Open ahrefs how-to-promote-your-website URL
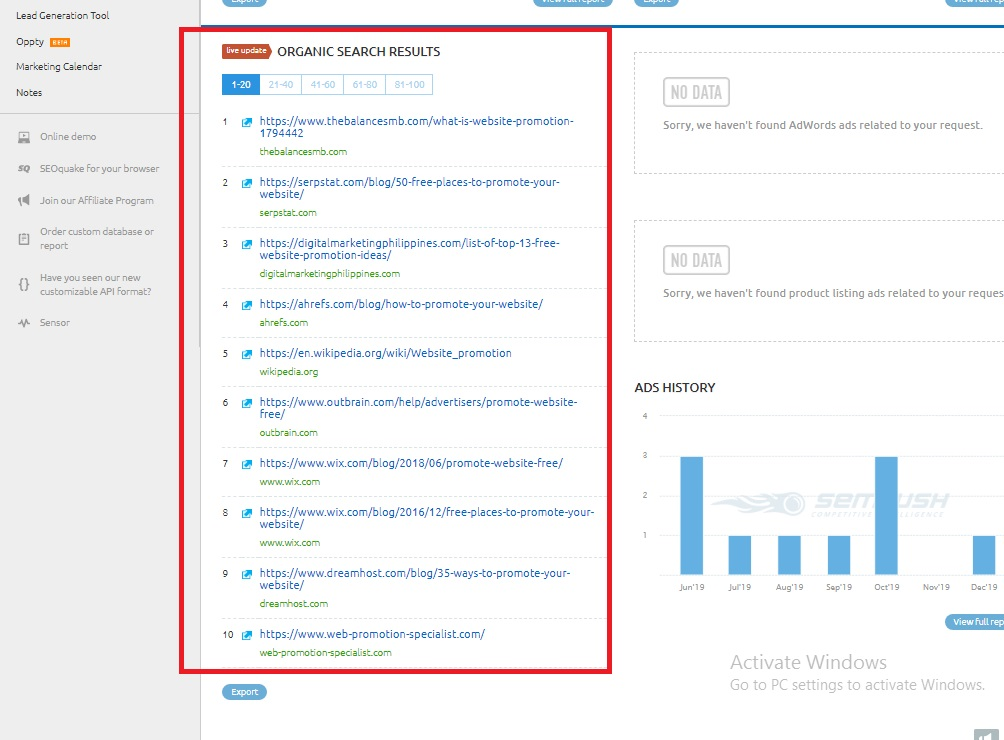This screenshot has height=740, width=1004. tap(401, 304)
